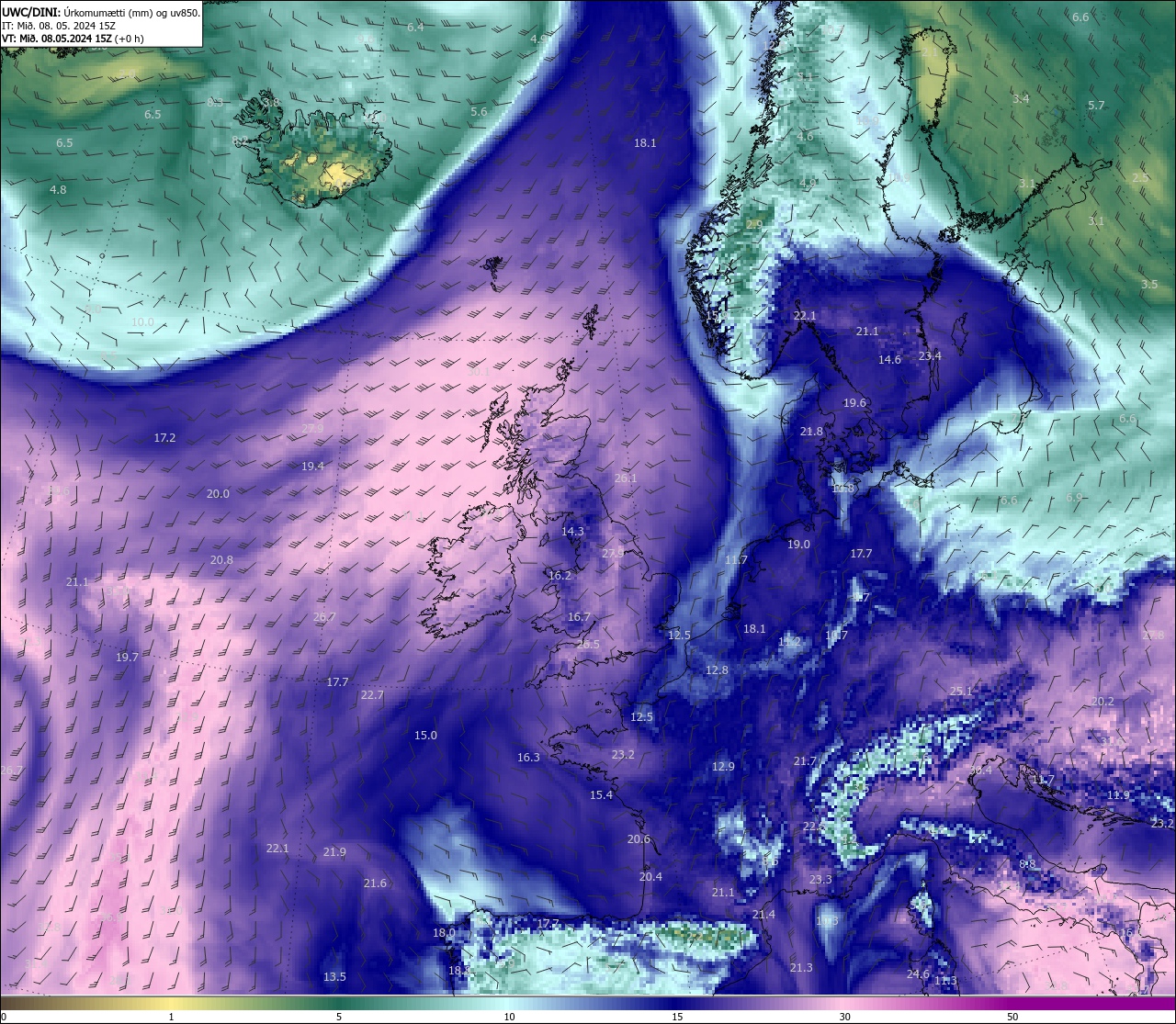
Task: Click the 14.3 value over northern England
Action: pos(572,532)
